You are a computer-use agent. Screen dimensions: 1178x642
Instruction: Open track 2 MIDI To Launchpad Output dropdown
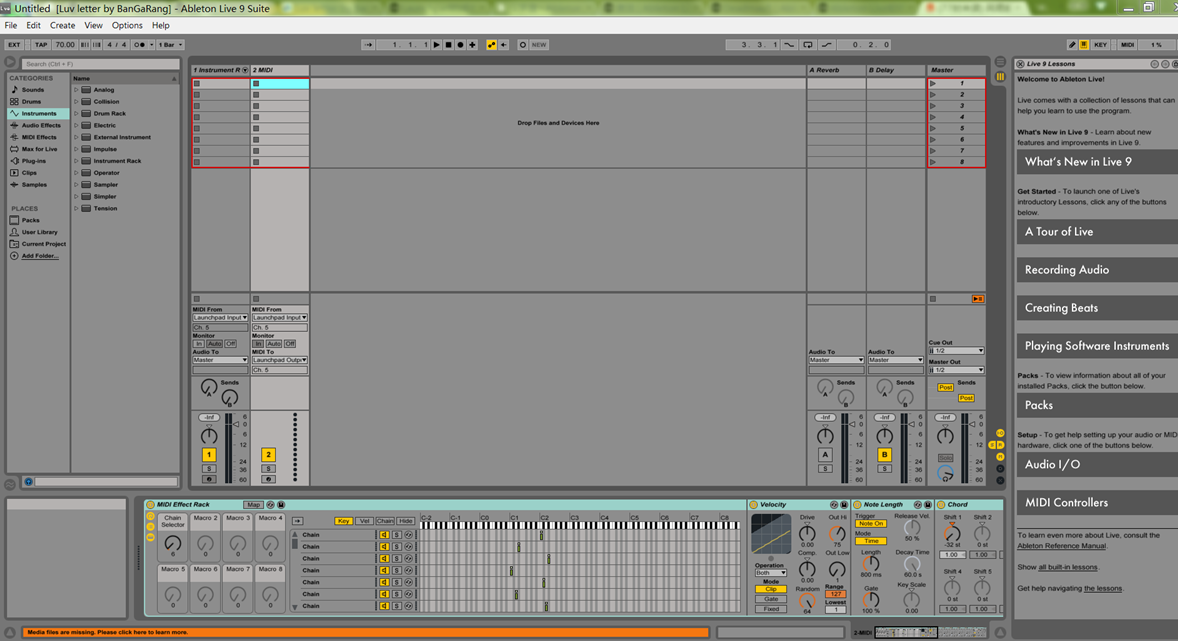pyautogui.click(x=279, y=360)
